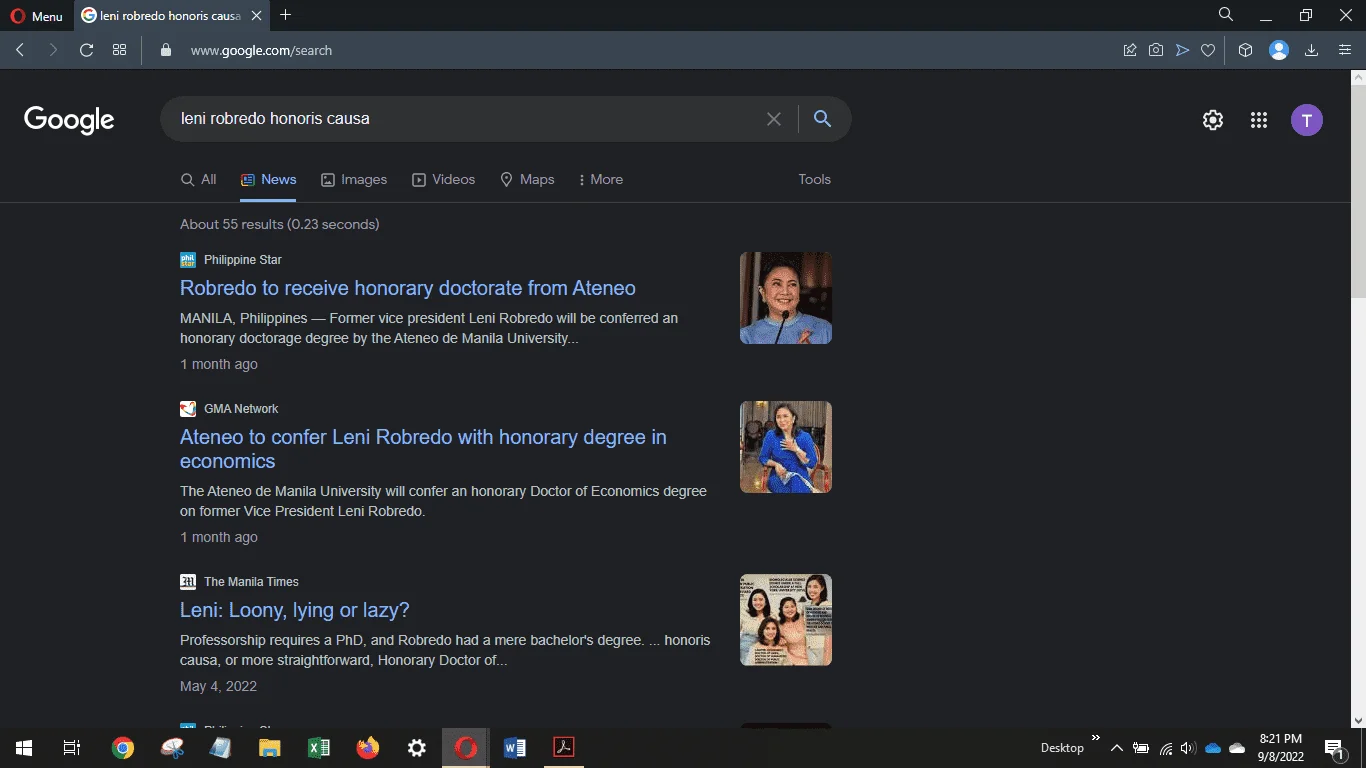Screen dimensions: 1366x768
Task: Expand the More search options
Action: [x=601, y=179]
